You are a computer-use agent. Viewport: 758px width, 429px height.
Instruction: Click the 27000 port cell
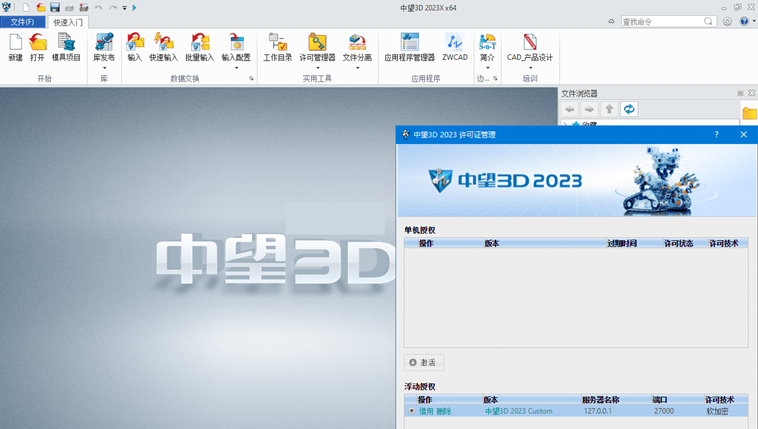pos(664,411)
